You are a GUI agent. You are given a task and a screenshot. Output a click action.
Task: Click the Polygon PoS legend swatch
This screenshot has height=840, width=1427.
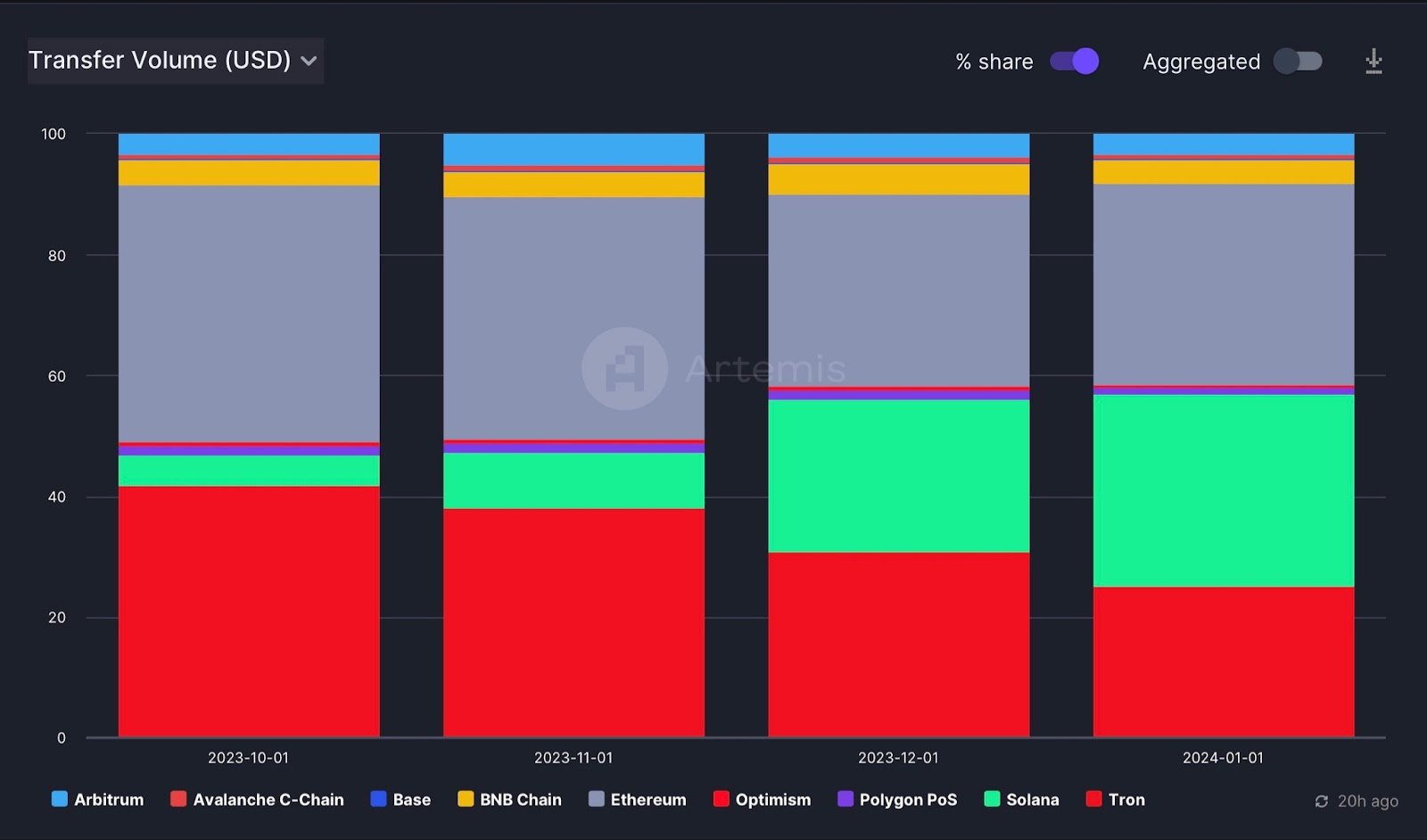click(x=845, y=799)
